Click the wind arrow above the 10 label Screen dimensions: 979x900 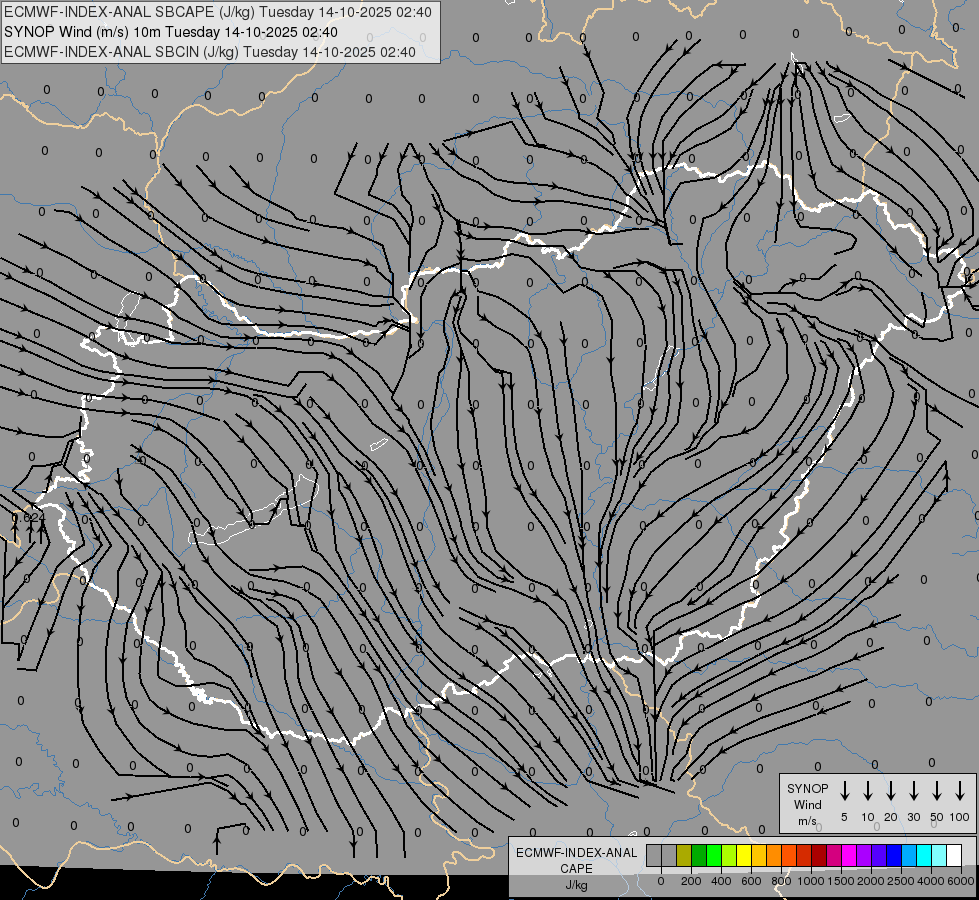[867, 791]
